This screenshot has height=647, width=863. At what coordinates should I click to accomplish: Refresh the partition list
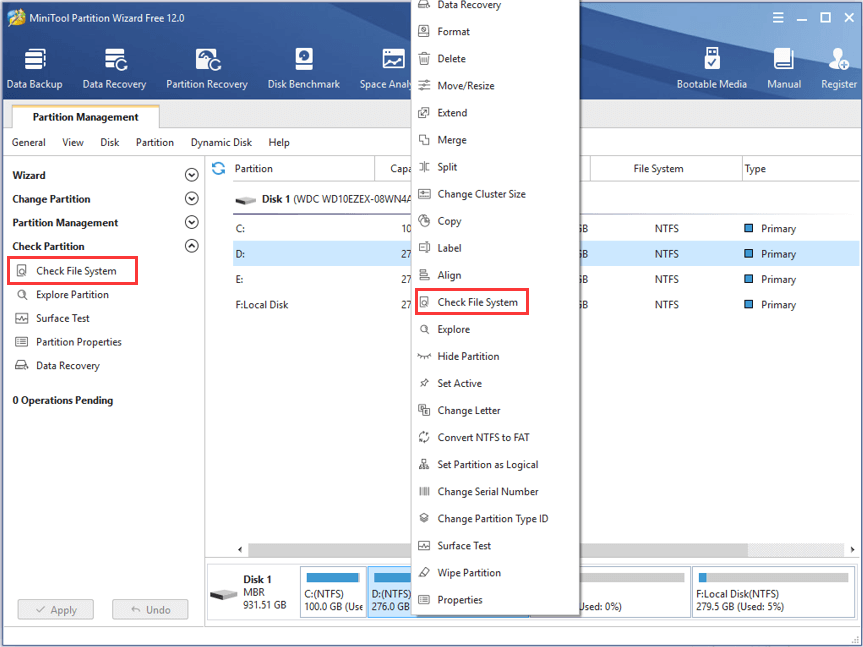[219, 168]
